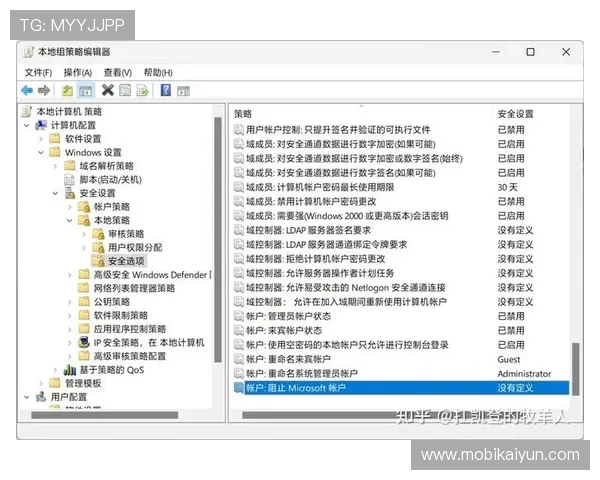Click policy icon beside 帐户: 阻止 Microsoft 帐户

click(239, 388)
